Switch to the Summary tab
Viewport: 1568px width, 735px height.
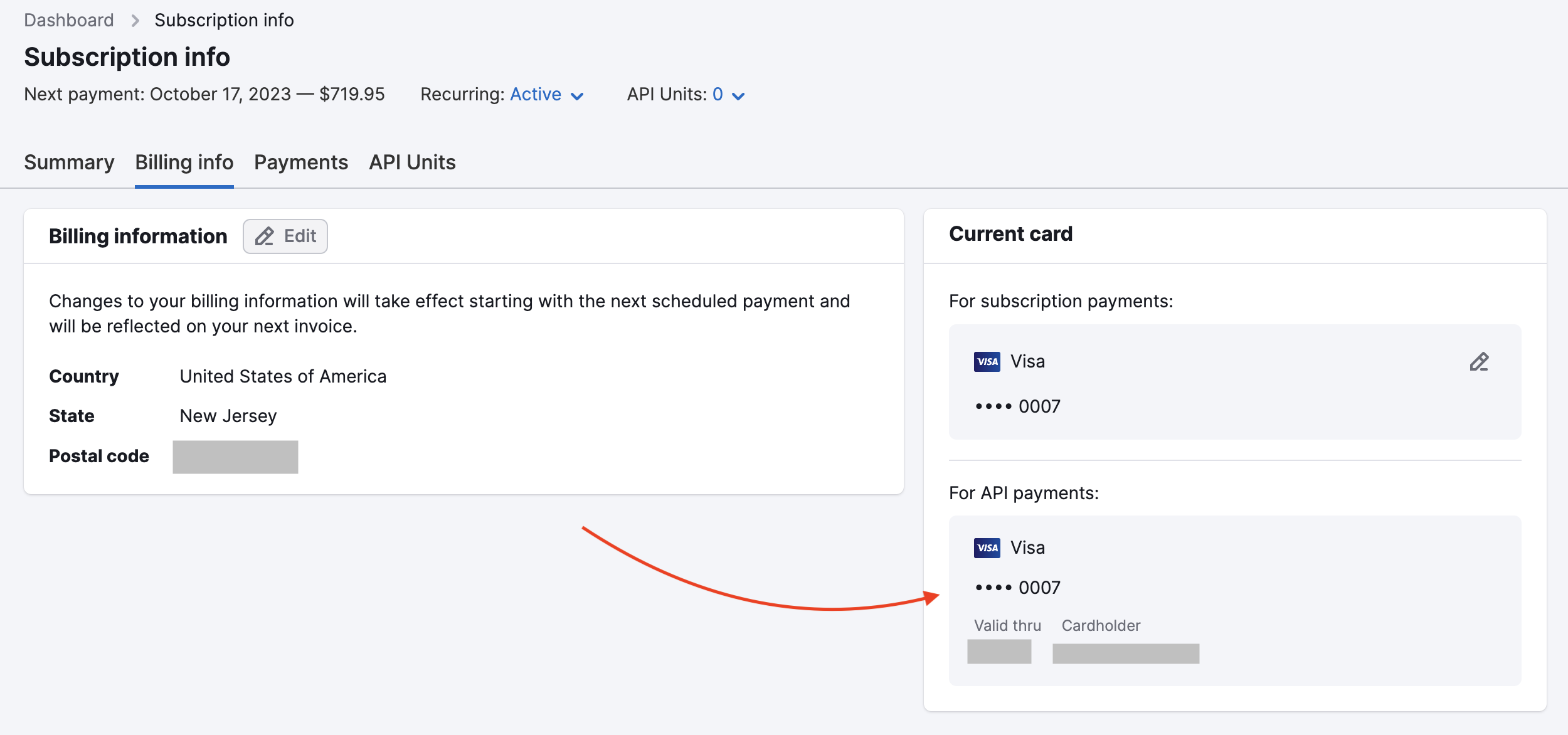(69, 162)
